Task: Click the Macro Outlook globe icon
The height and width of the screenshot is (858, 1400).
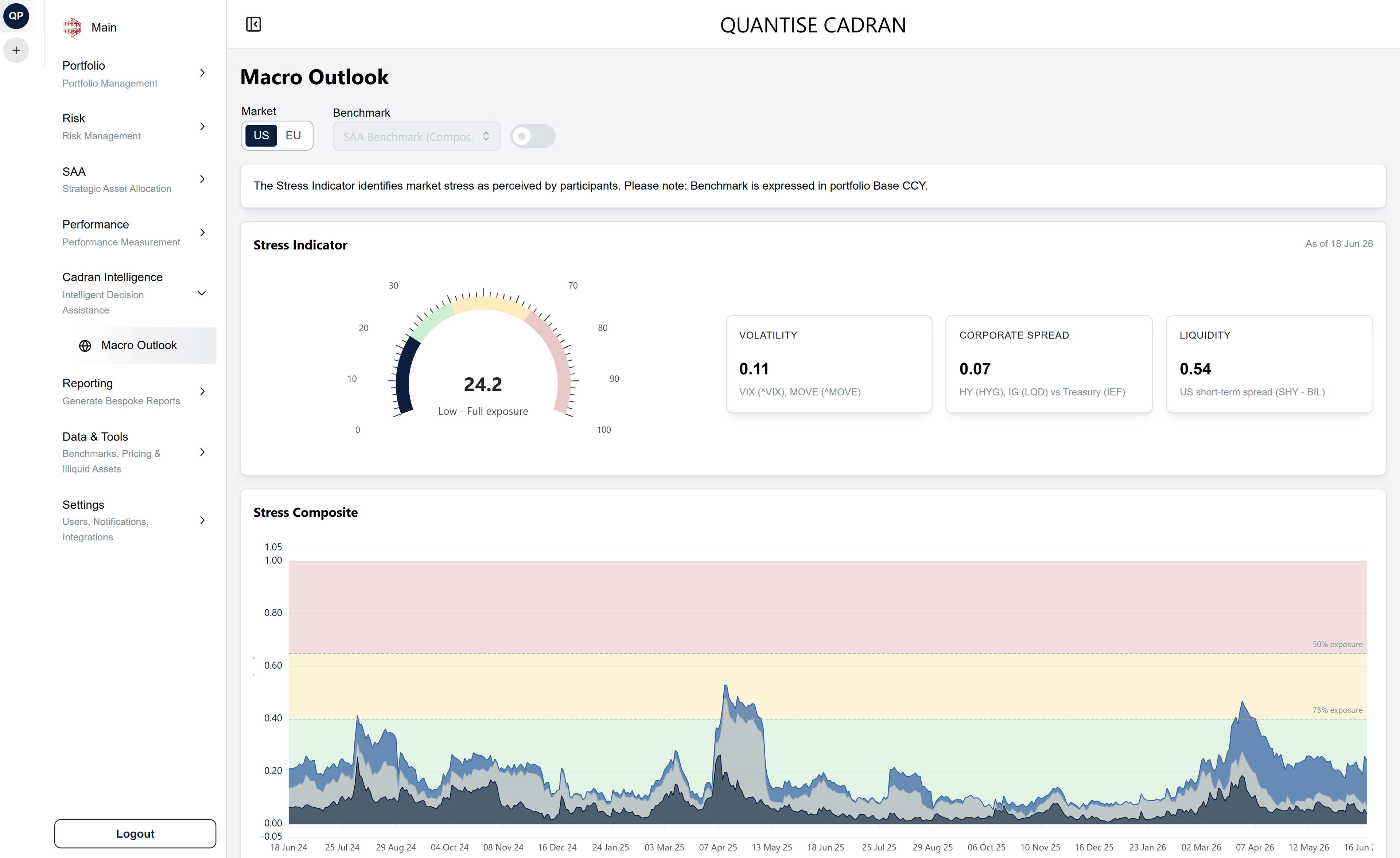Action: point(85,345)
